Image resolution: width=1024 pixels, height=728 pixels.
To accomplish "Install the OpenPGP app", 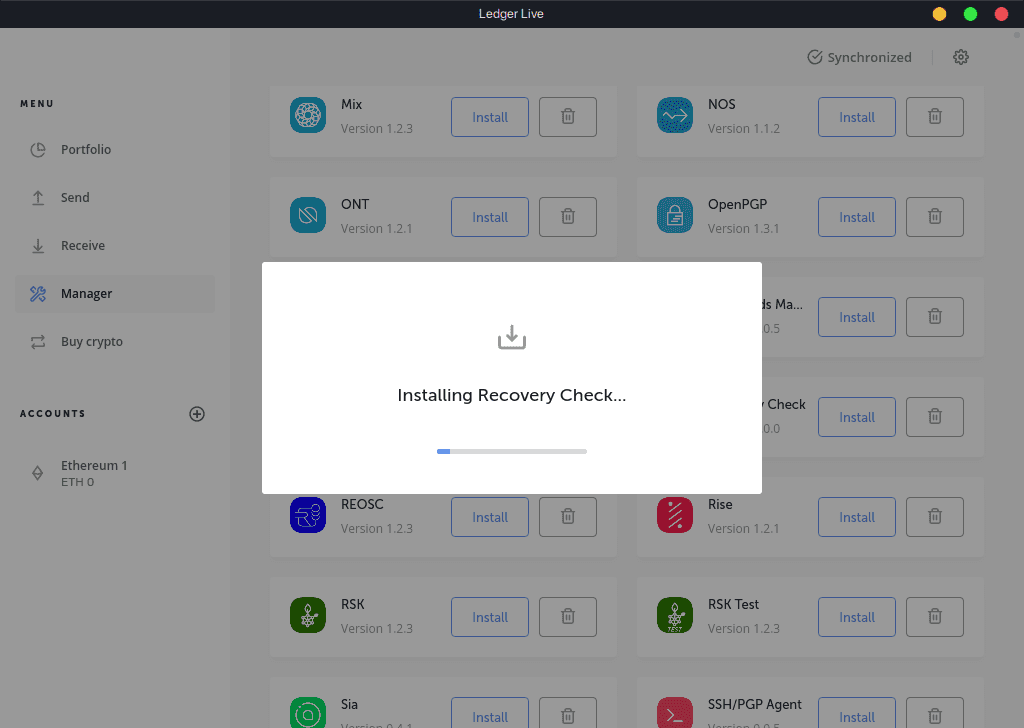I will point(857,217).
